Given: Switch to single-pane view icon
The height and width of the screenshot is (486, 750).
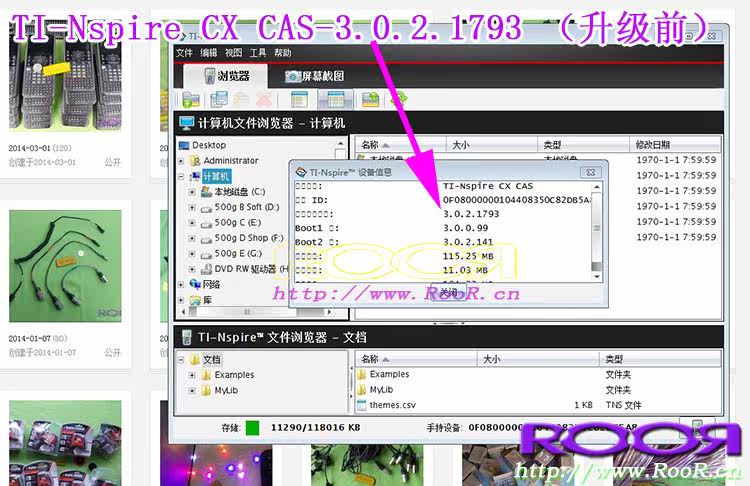Looking at the screenshot, I should pos(299,99).
